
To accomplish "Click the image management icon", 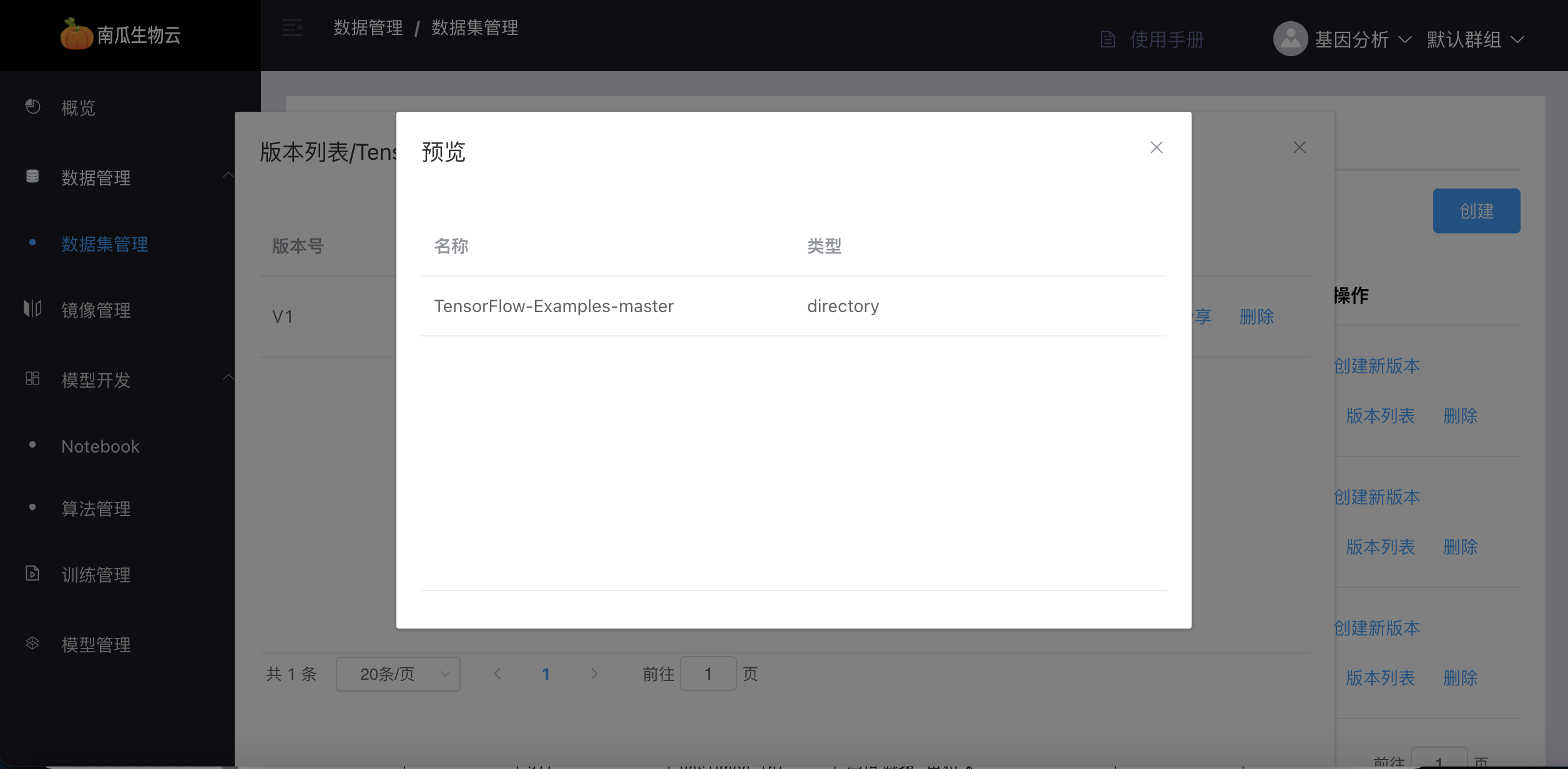I will pos(32,308).
